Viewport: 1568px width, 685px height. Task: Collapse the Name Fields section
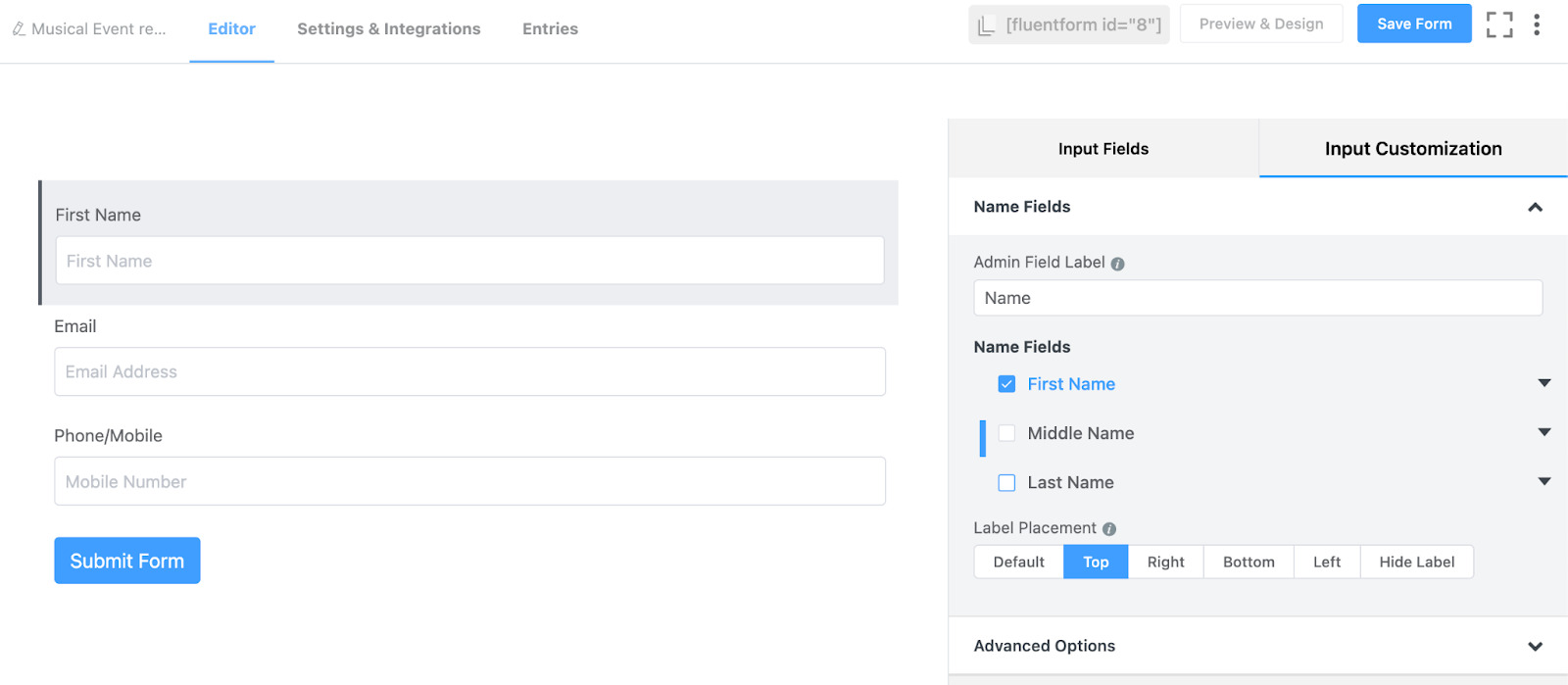click(x=1535, y=207)
